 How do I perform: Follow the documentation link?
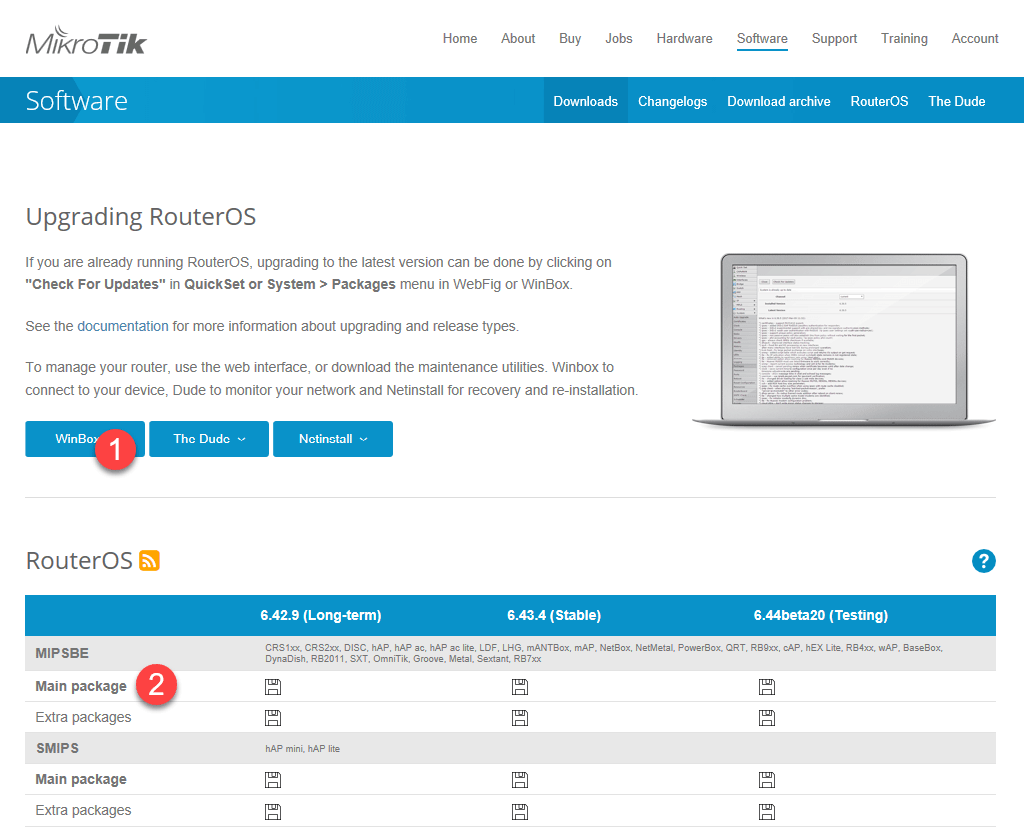122,326
